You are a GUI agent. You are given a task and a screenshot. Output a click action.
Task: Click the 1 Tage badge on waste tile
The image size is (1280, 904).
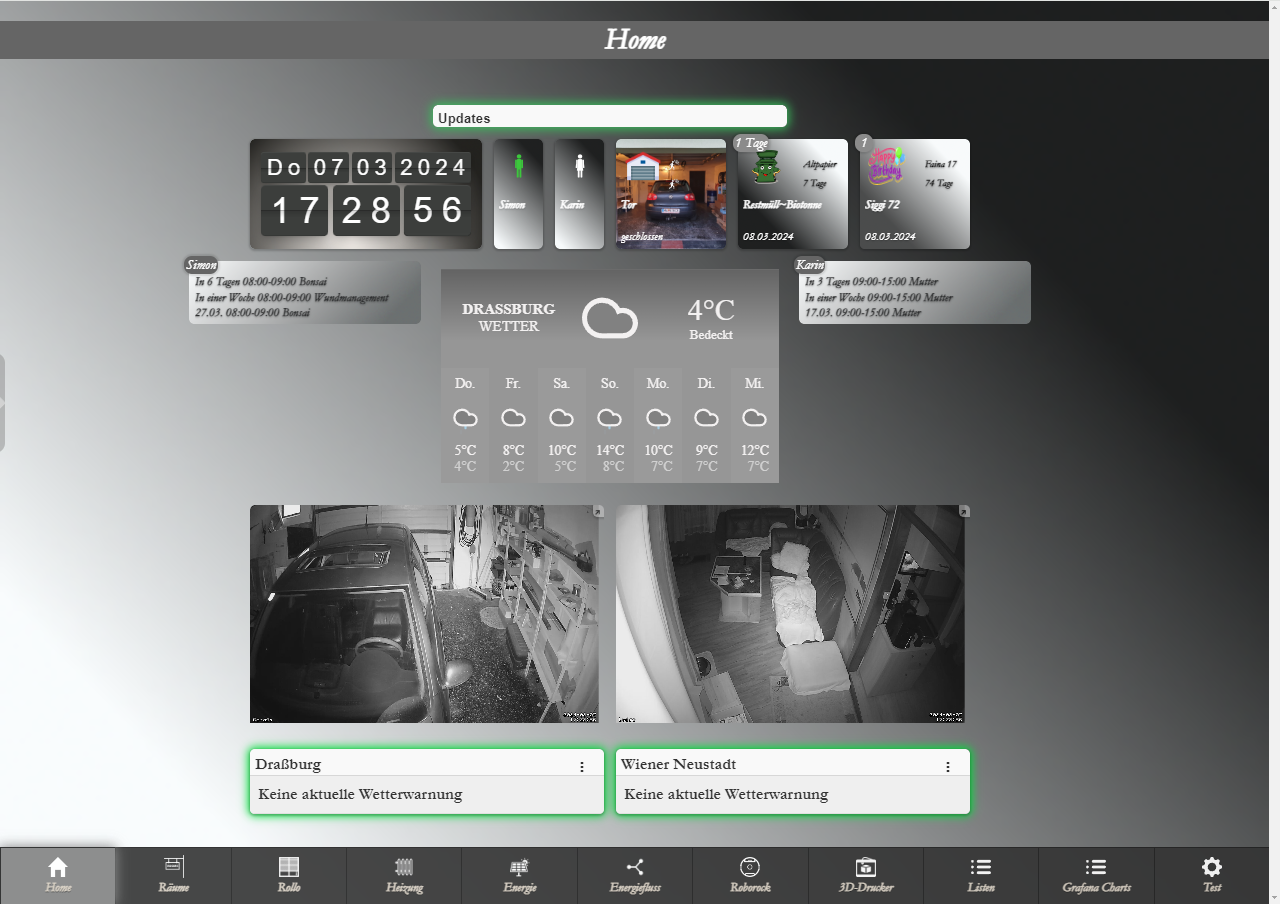(751, 143)
